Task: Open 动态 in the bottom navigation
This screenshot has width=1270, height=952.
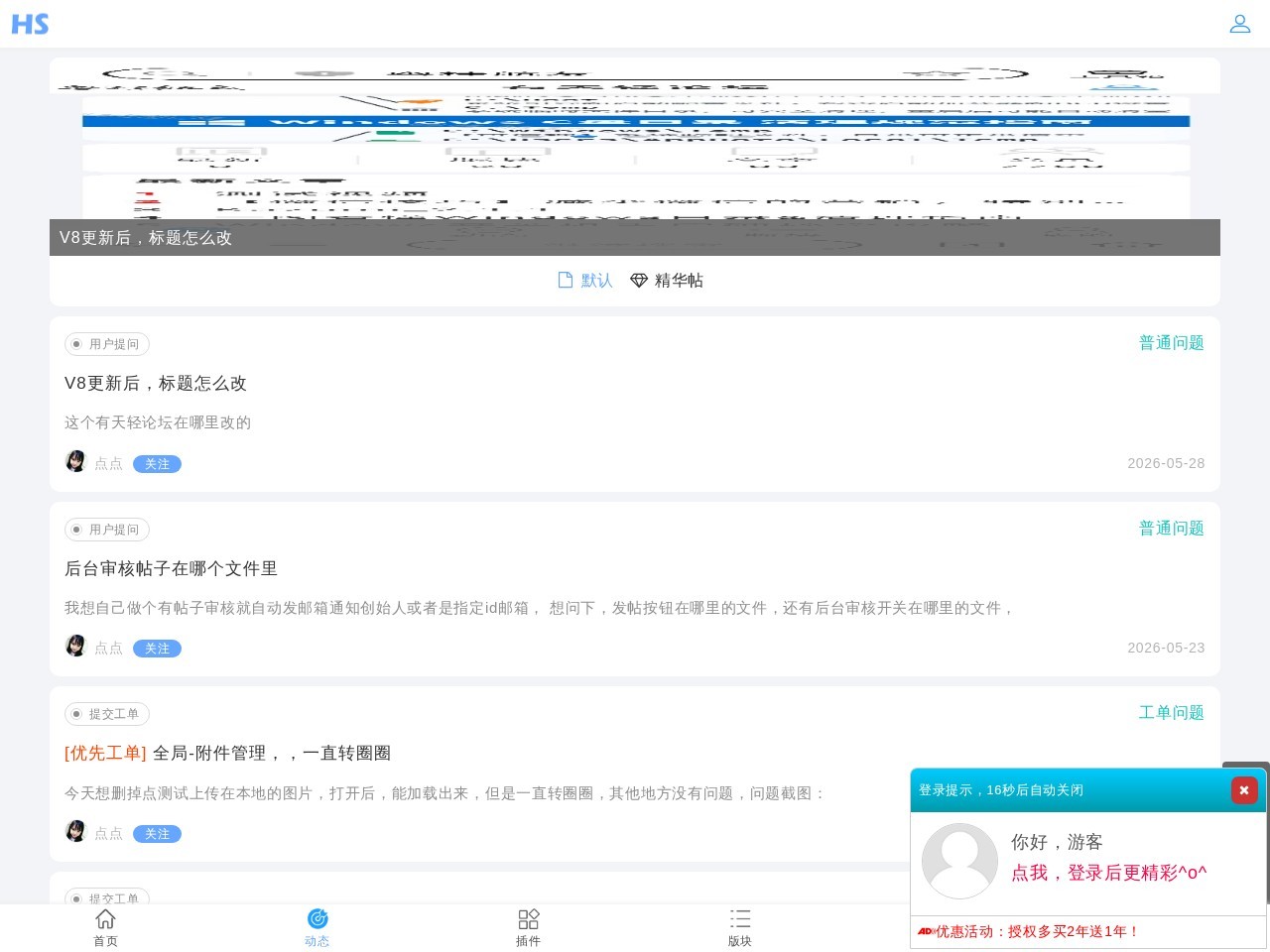Action: [317, 928]
